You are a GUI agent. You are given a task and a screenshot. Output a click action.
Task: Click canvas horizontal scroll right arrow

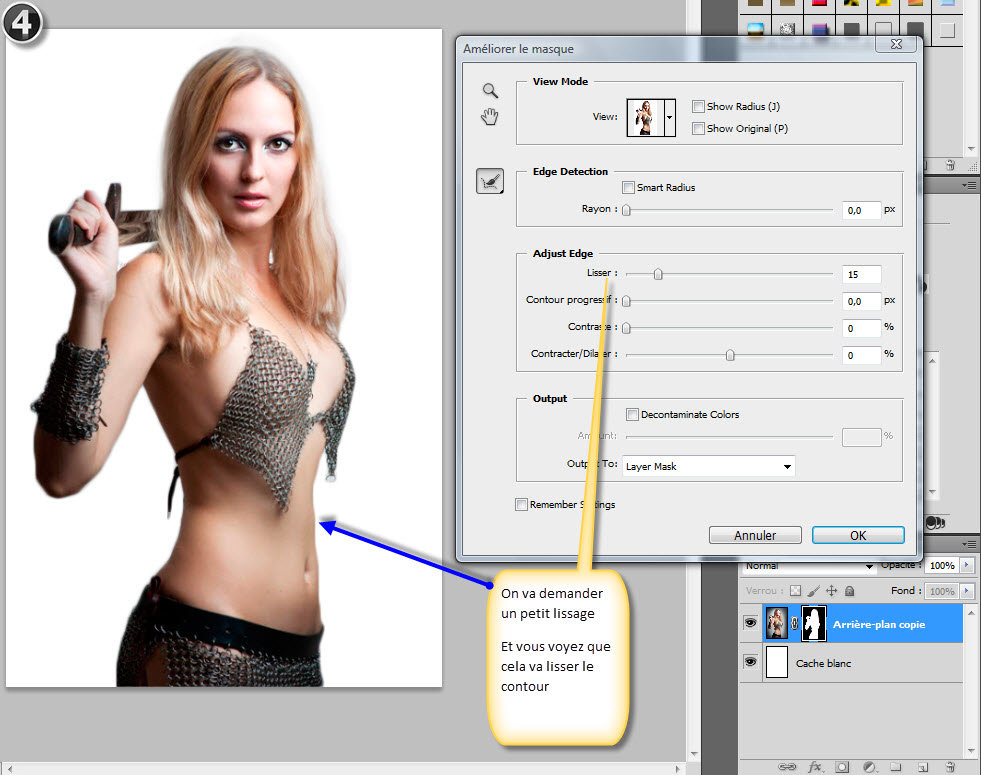pyautogui.click(x=678, y=769)
